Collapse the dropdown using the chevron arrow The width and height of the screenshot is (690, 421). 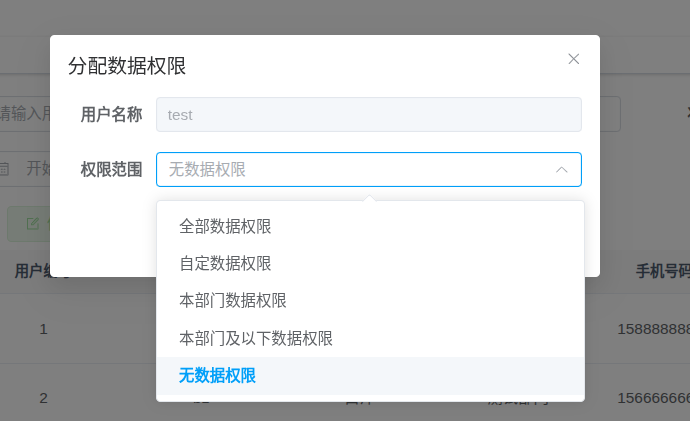(x=562, y=170)
